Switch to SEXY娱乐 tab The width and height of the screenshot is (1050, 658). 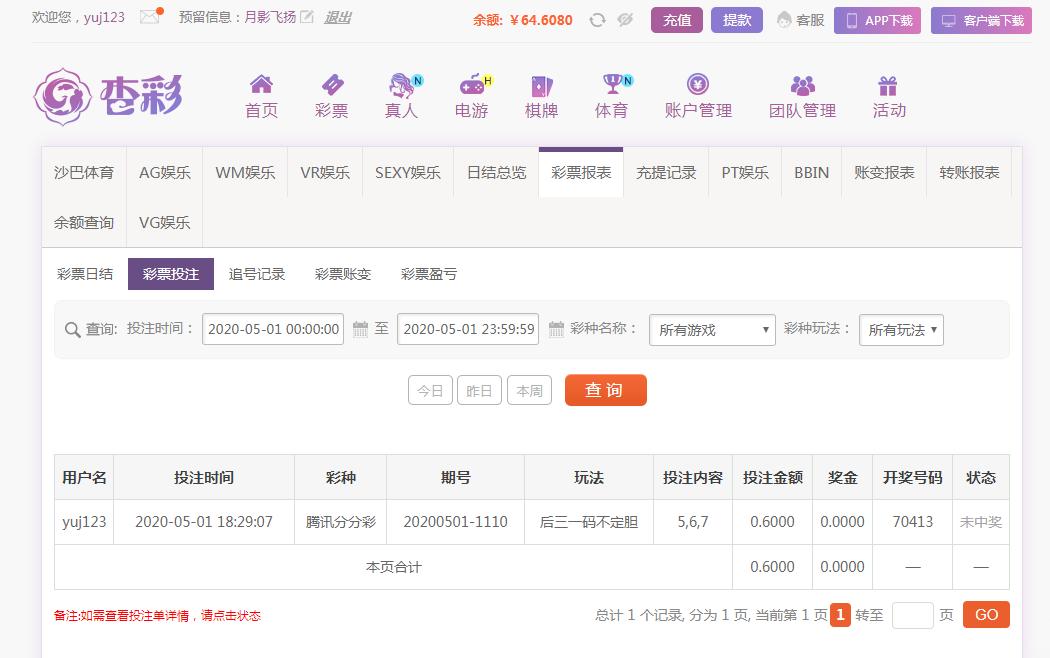tap(408, 173)
